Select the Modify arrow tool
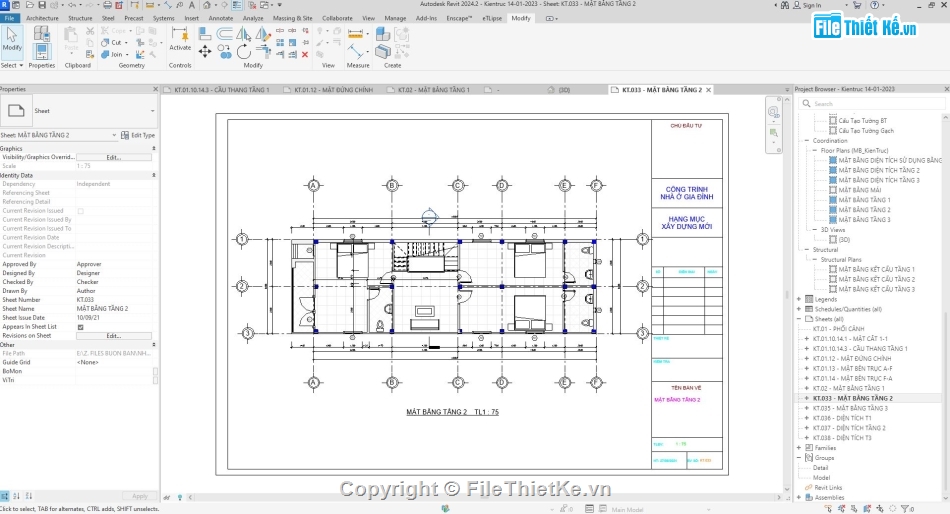Screen dimensions: 950x514 pyautogui.click(x=12, y=40)
